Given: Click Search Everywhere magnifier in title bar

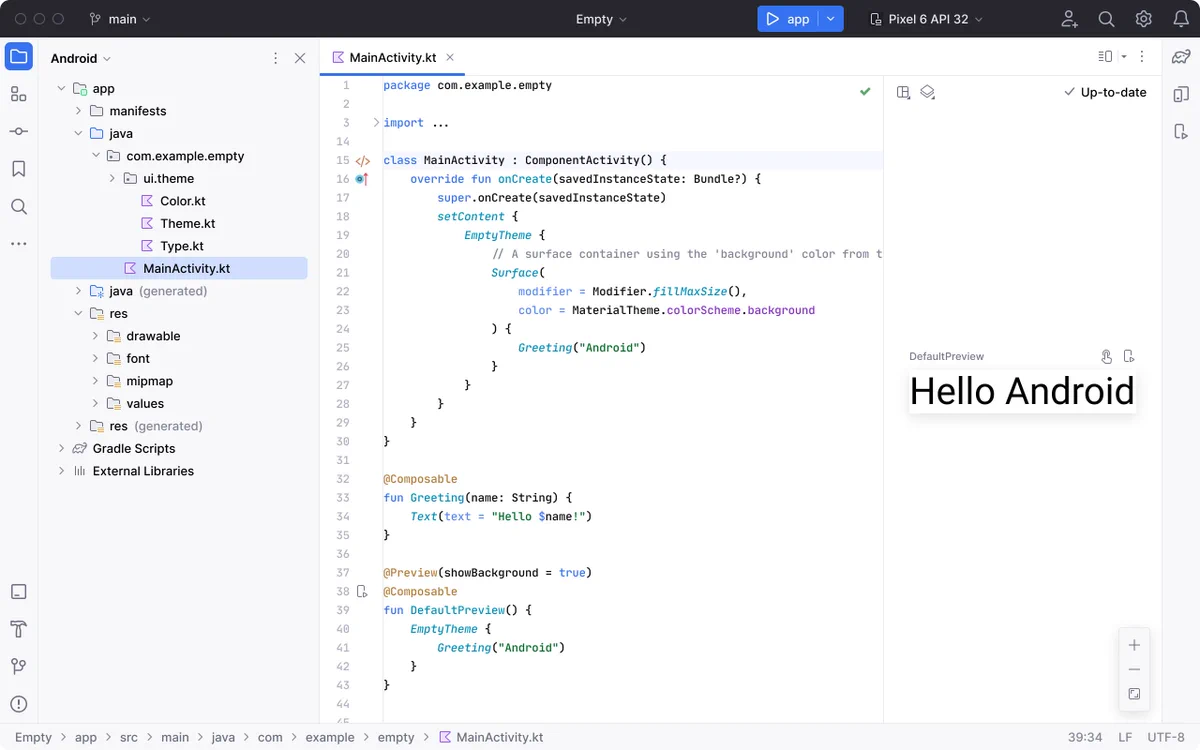Looking at the screenshot, I should (x=1106, y=19).
